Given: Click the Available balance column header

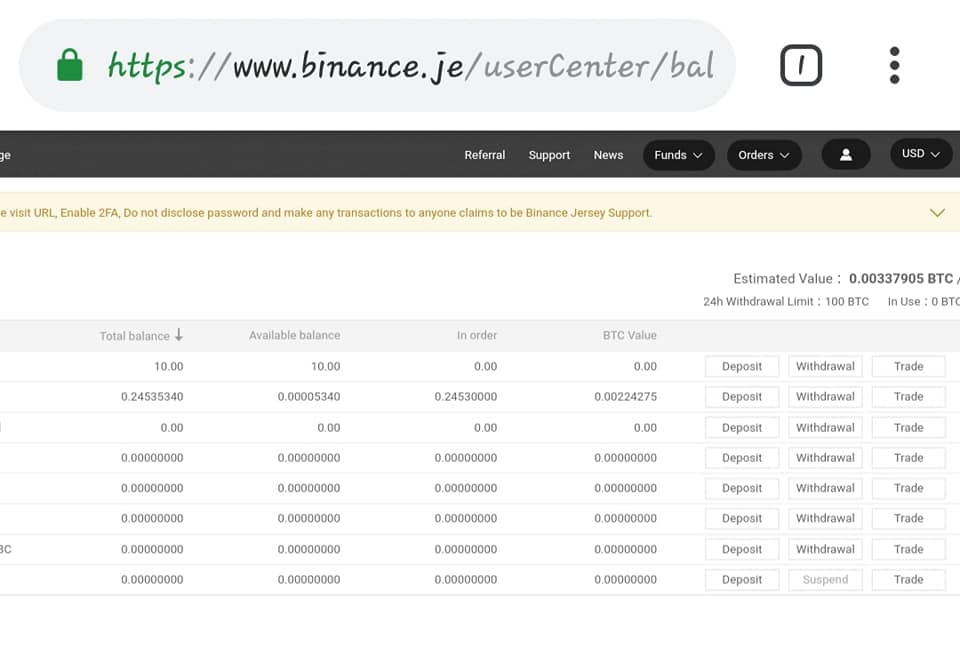Looking at the screenshot, I should click(294, 336).
